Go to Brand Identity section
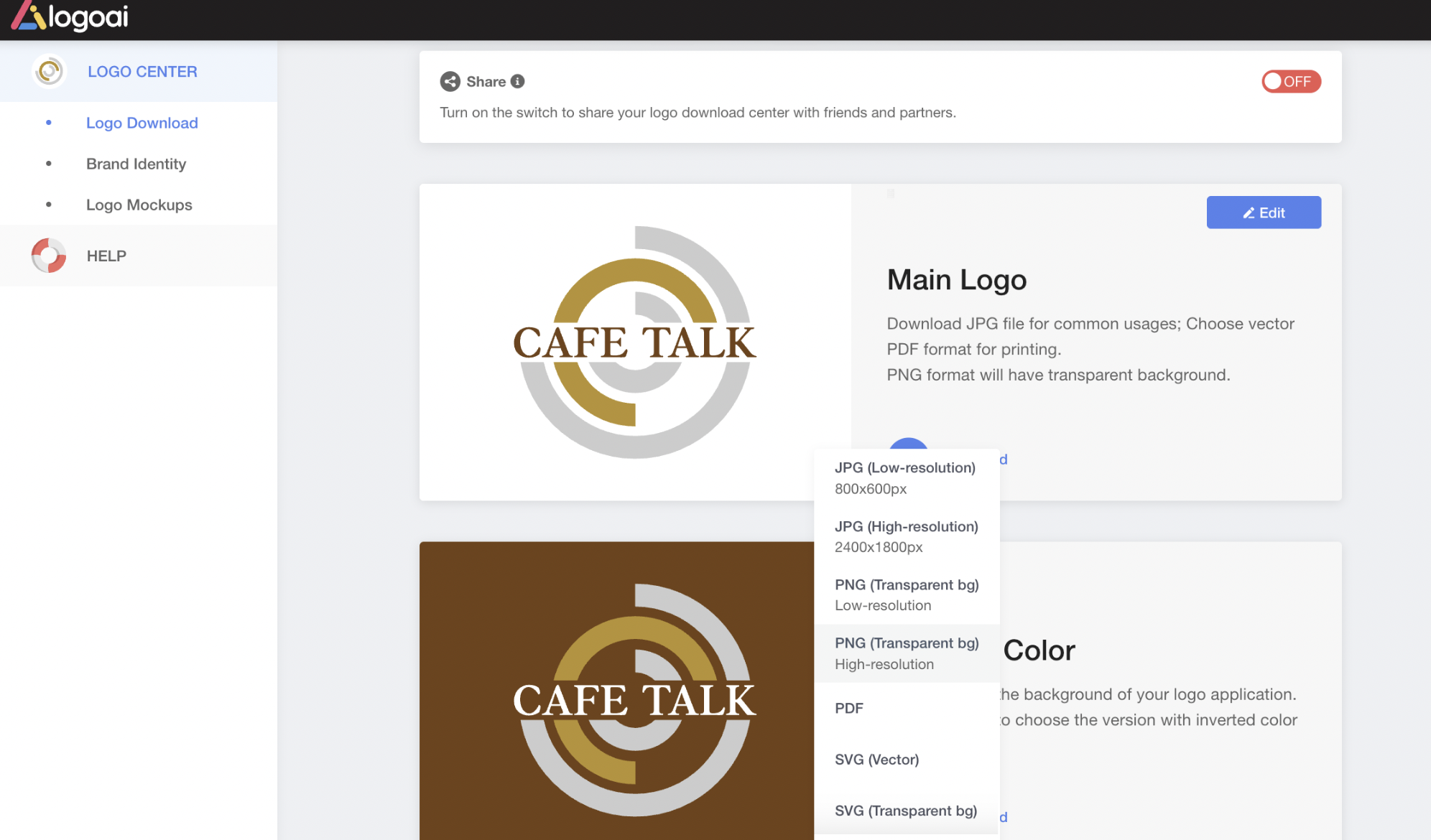The image size is (1431, 840). pos(136,164)
